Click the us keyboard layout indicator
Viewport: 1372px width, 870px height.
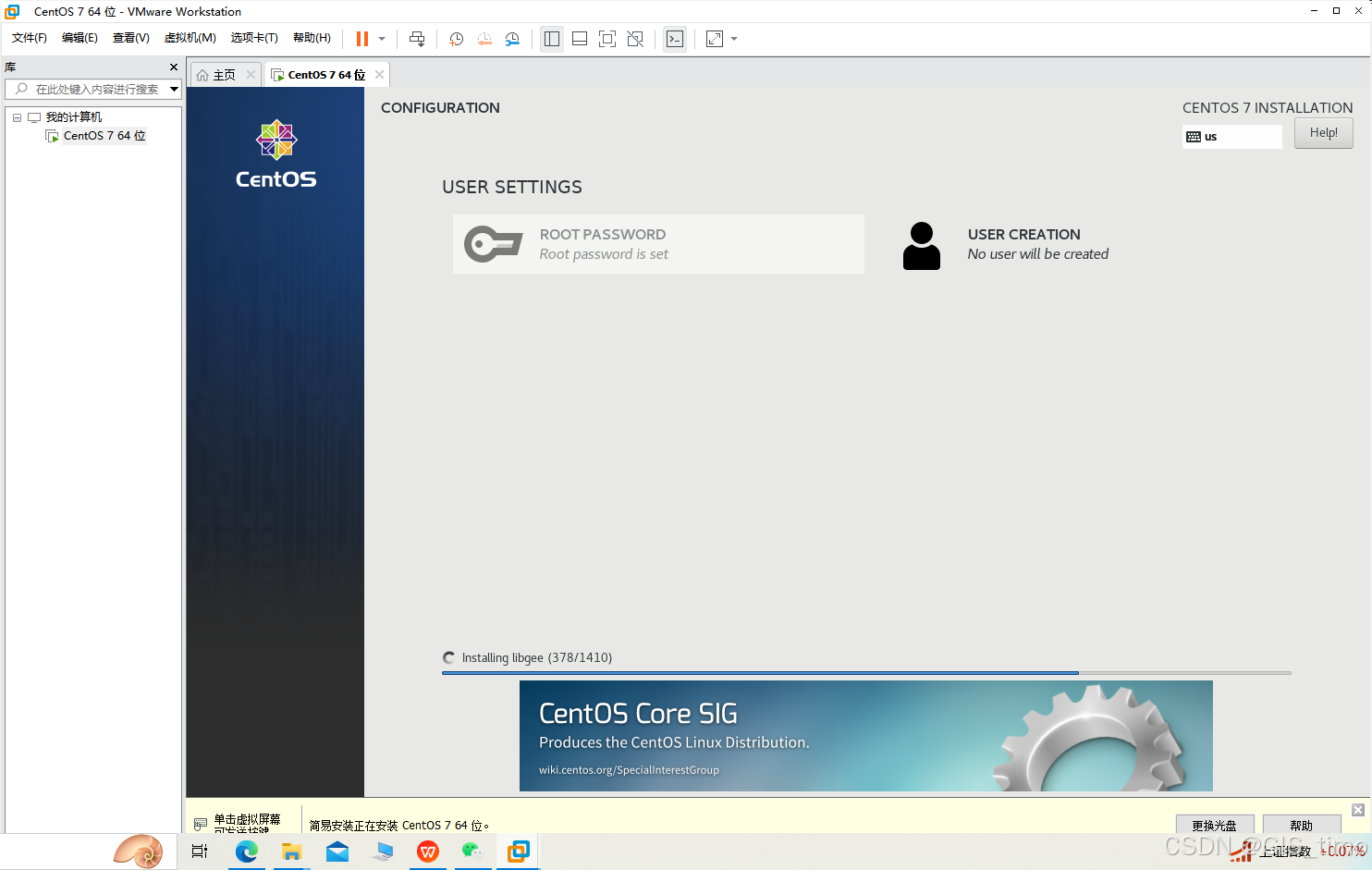click(1231, 137)
